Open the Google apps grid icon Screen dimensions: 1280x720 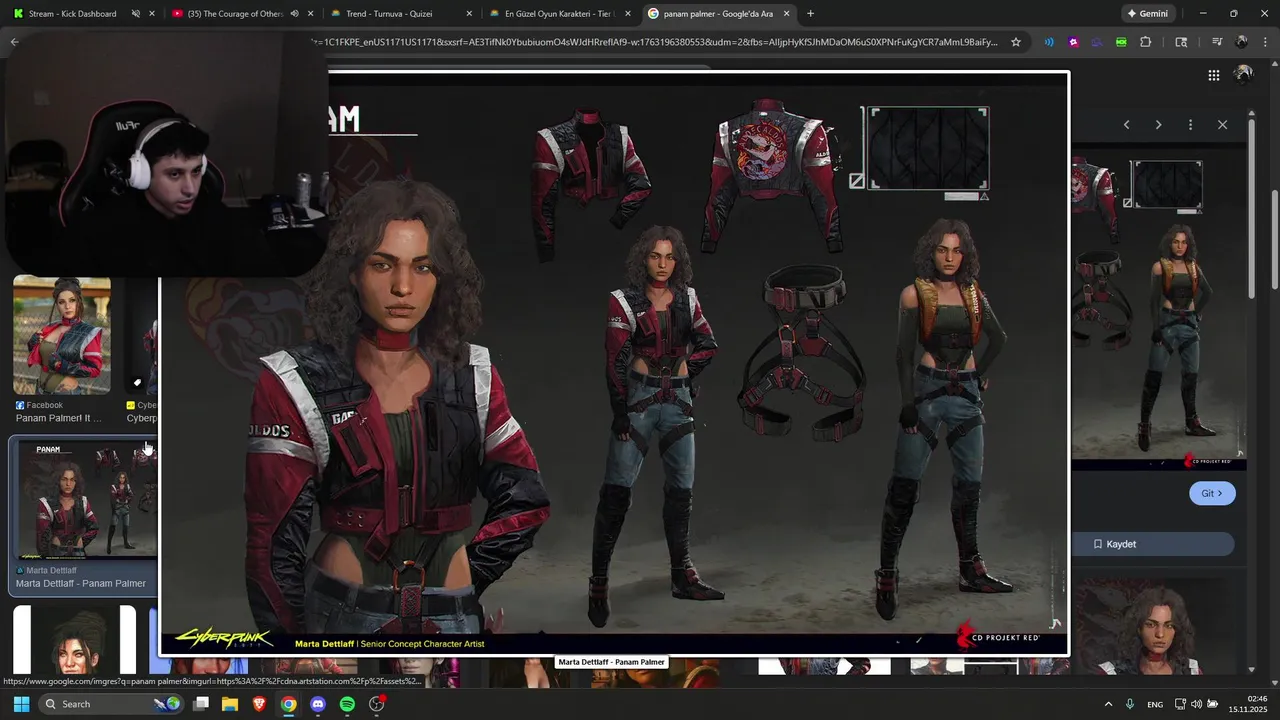[1213, 75]
